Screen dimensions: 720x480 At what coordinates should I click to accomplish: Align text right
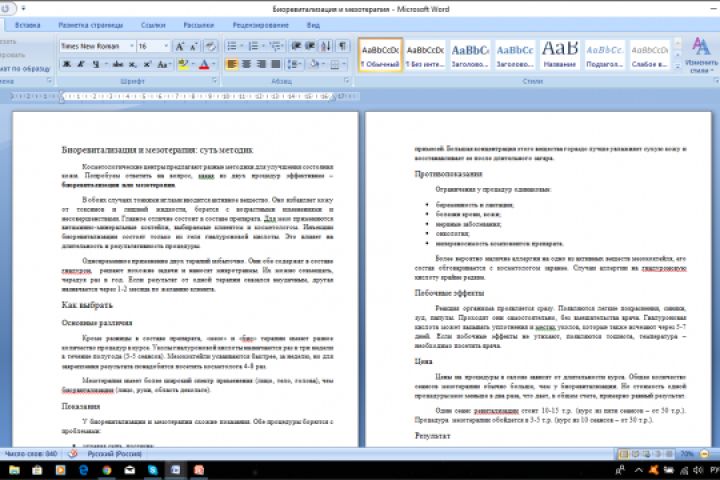click(x=261, y=64)
